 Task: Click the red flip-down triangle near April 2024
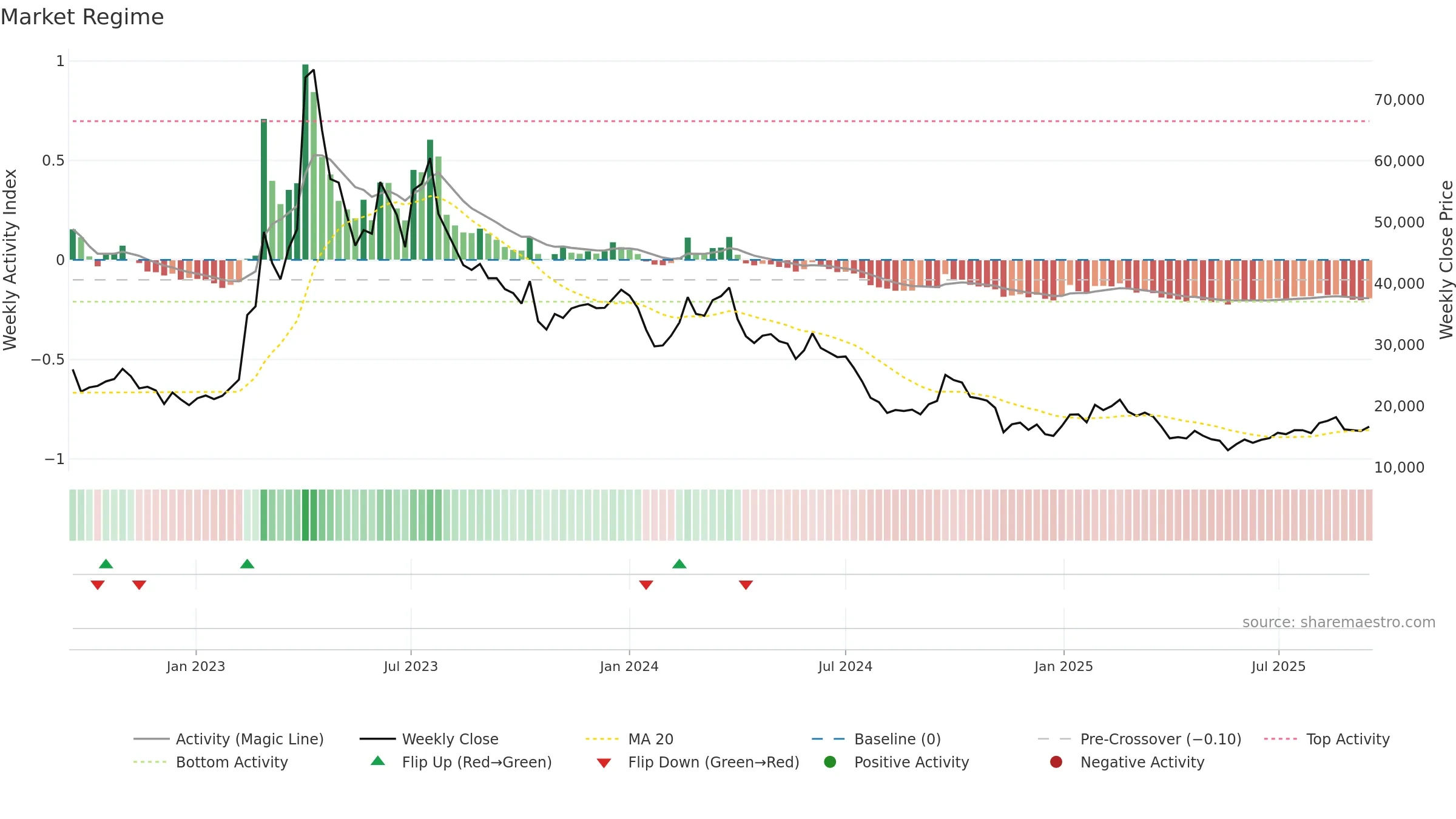point(746,585)
